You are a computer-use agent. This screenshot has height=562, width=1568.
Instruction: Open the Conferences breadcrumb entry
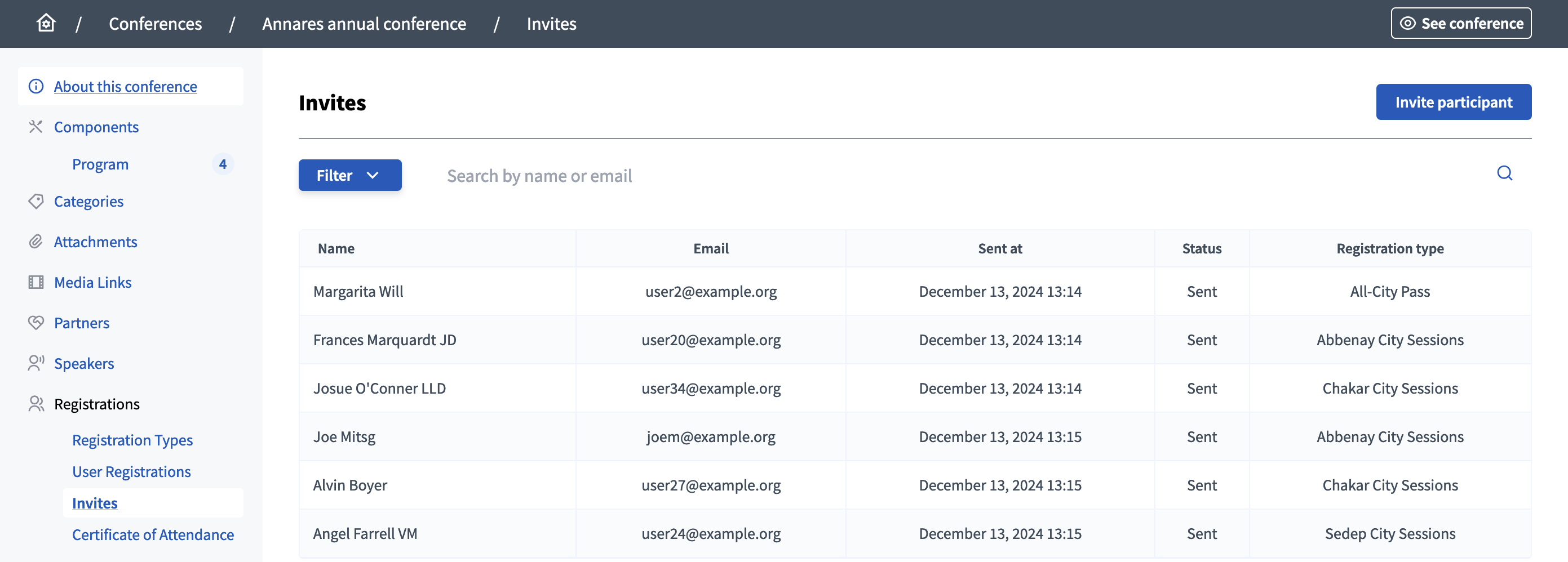[x=155, y=23]
